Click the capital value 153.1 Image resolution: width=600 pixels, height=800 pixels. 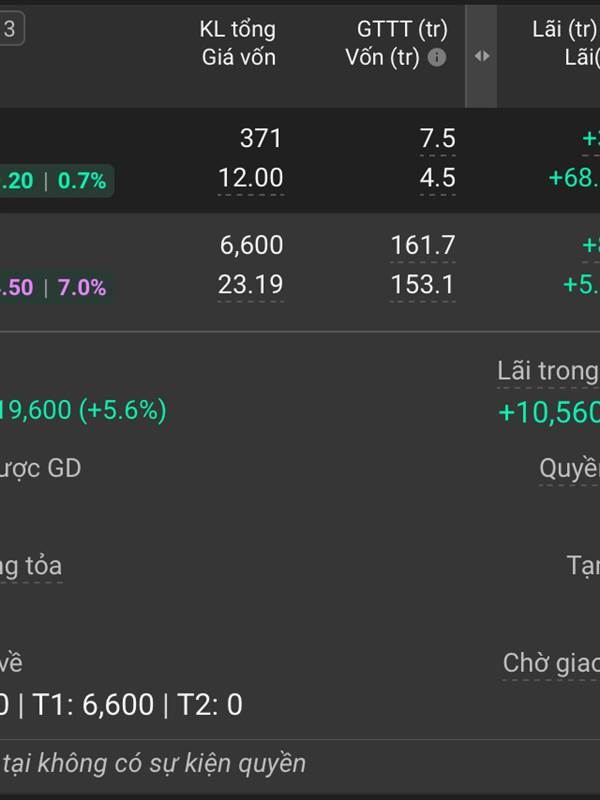(x=422, y=286)
